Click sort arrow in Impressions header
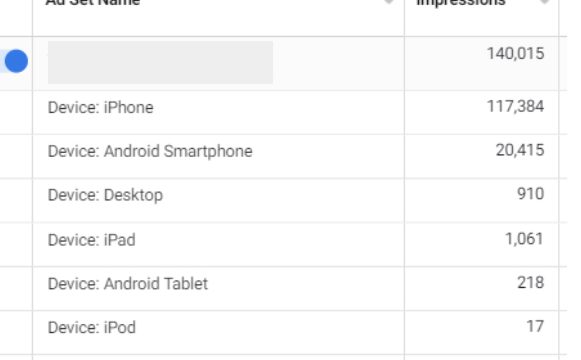This screenshot has width=581, height=360. click(544, 2)
